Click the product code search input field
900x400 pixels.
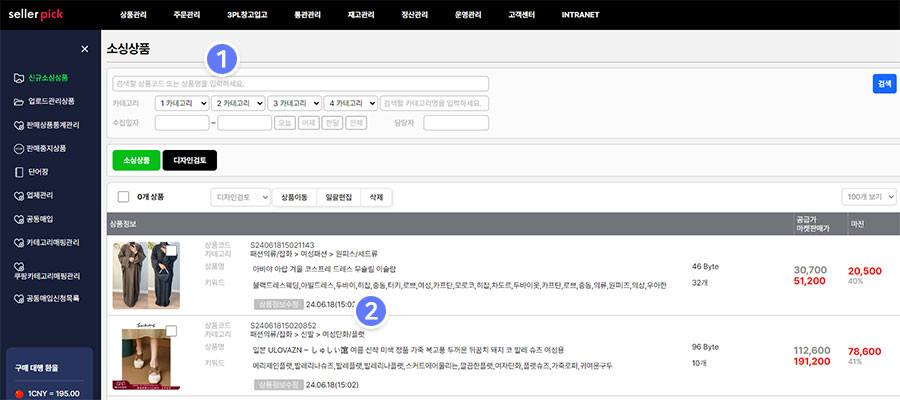300,83
